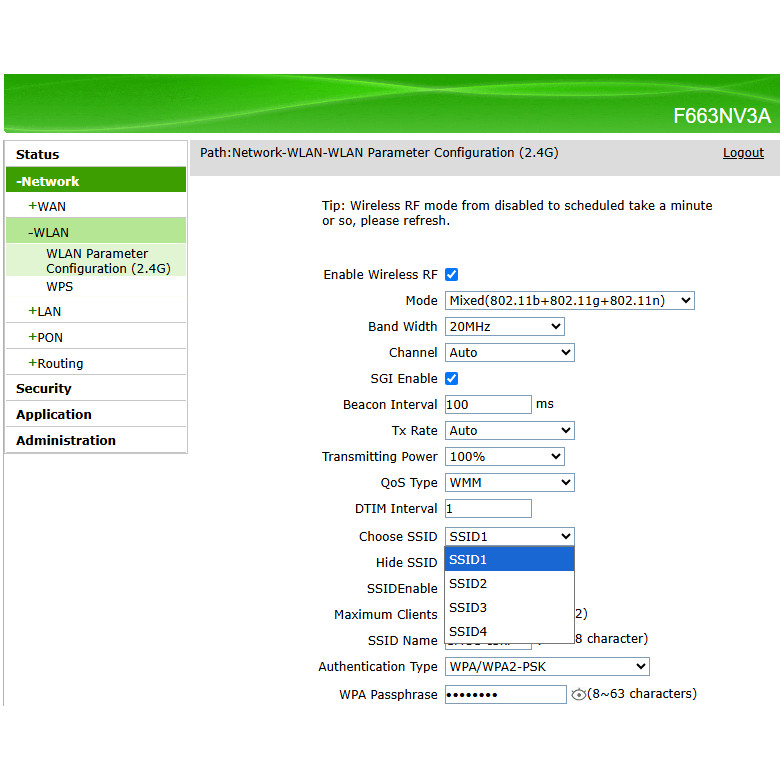The image size is (780, 780).
Task: Click the Beacon Interval input field
Action: (488, 405)
